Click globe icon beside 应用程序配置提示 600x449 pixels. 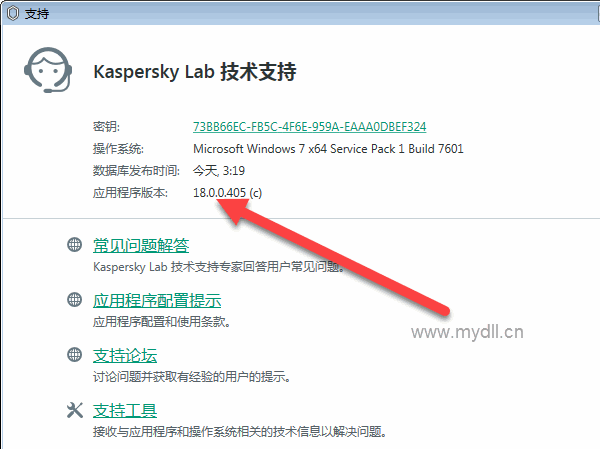coord(75,300)
